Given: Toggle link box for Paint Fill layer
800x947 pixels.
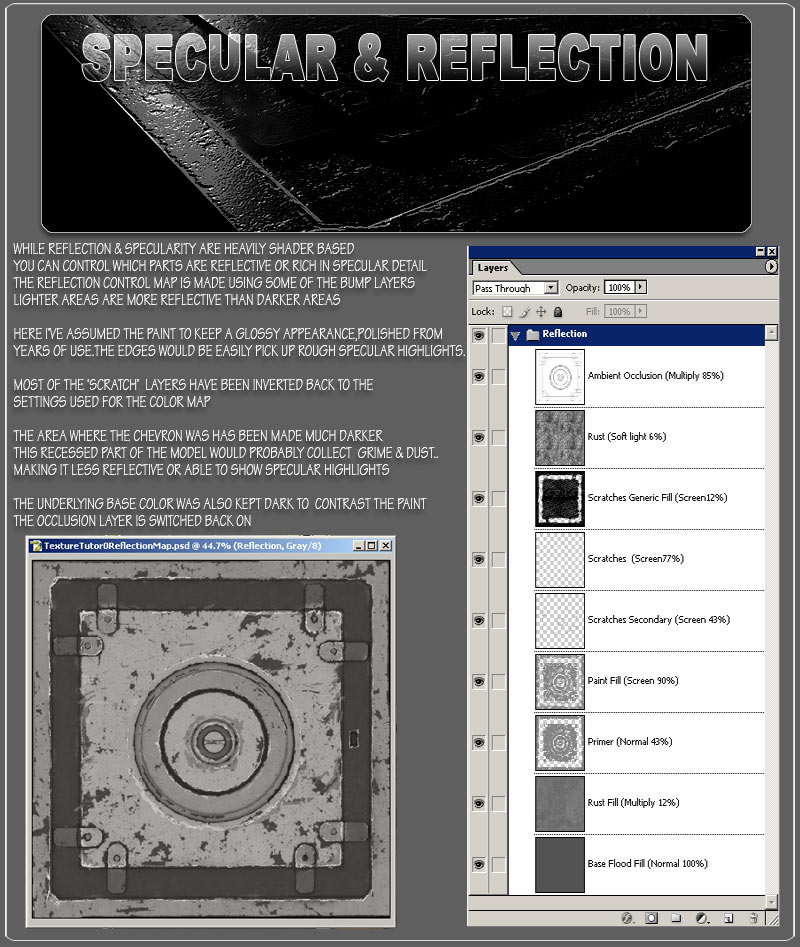Looking at the screenshot, I should (498, 681).
